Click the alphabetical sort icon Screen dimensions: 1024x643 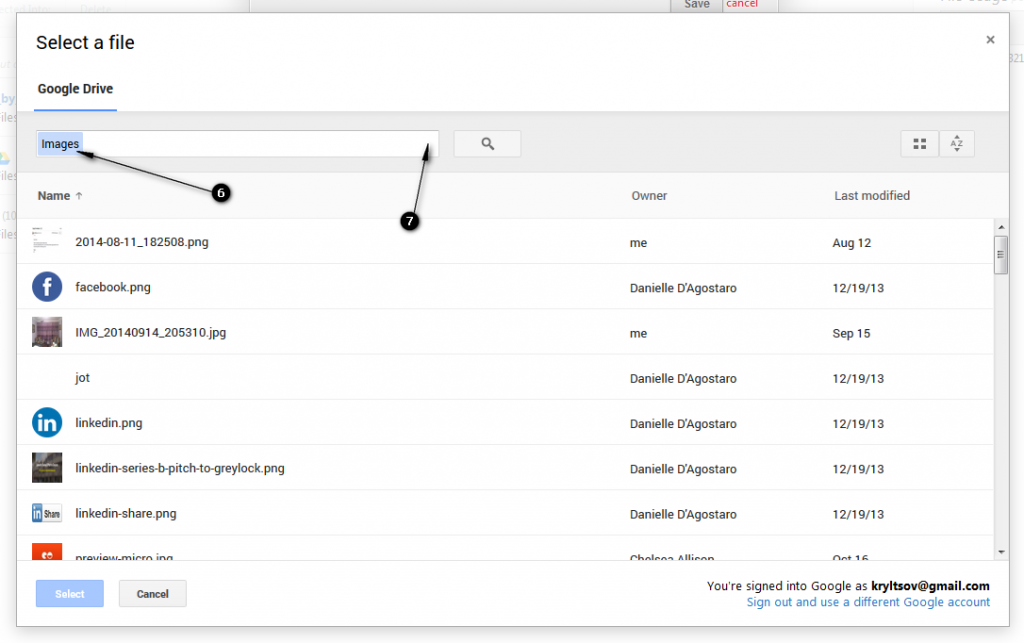point(956,143)
